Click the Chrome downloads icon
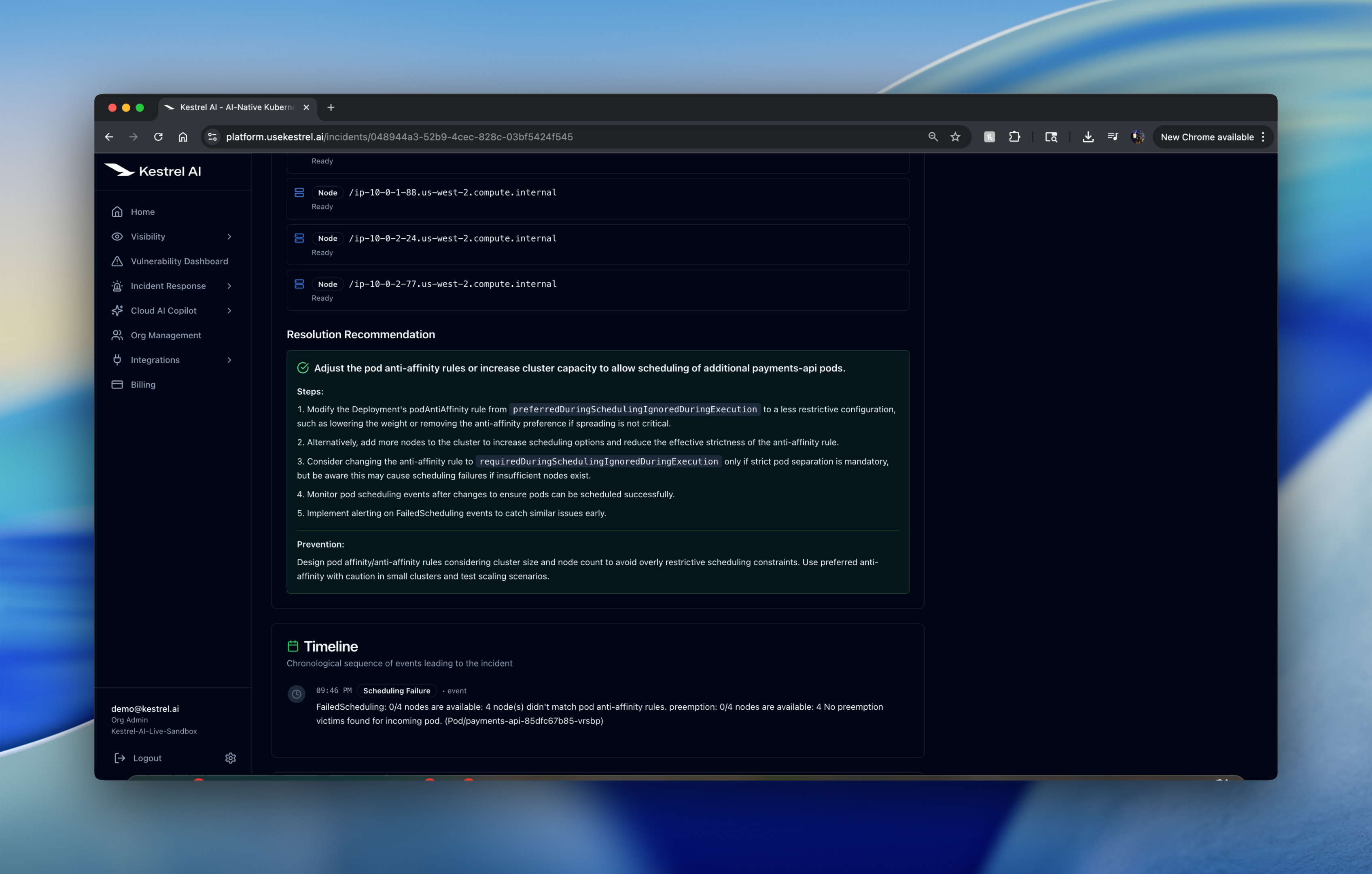This screenshot has width=1372, height=874. pos(1088,137)
